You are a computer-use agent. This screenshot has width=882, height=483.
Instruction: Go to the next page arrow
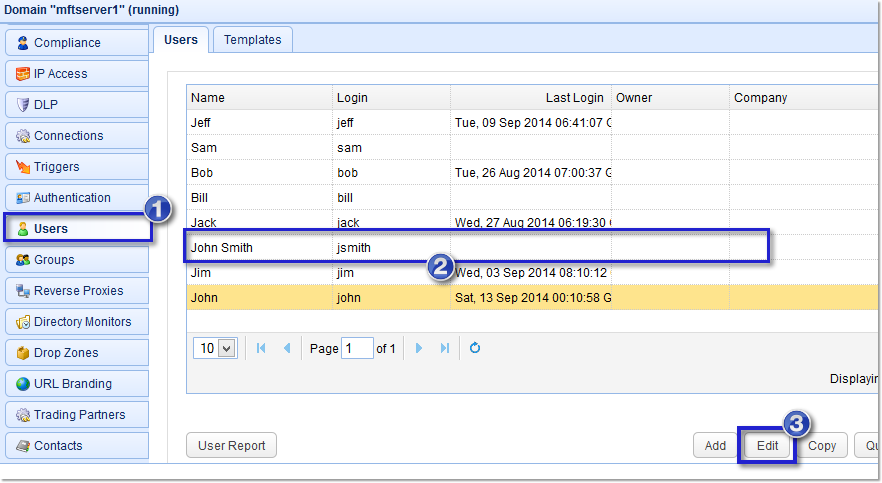coord(419,348)
